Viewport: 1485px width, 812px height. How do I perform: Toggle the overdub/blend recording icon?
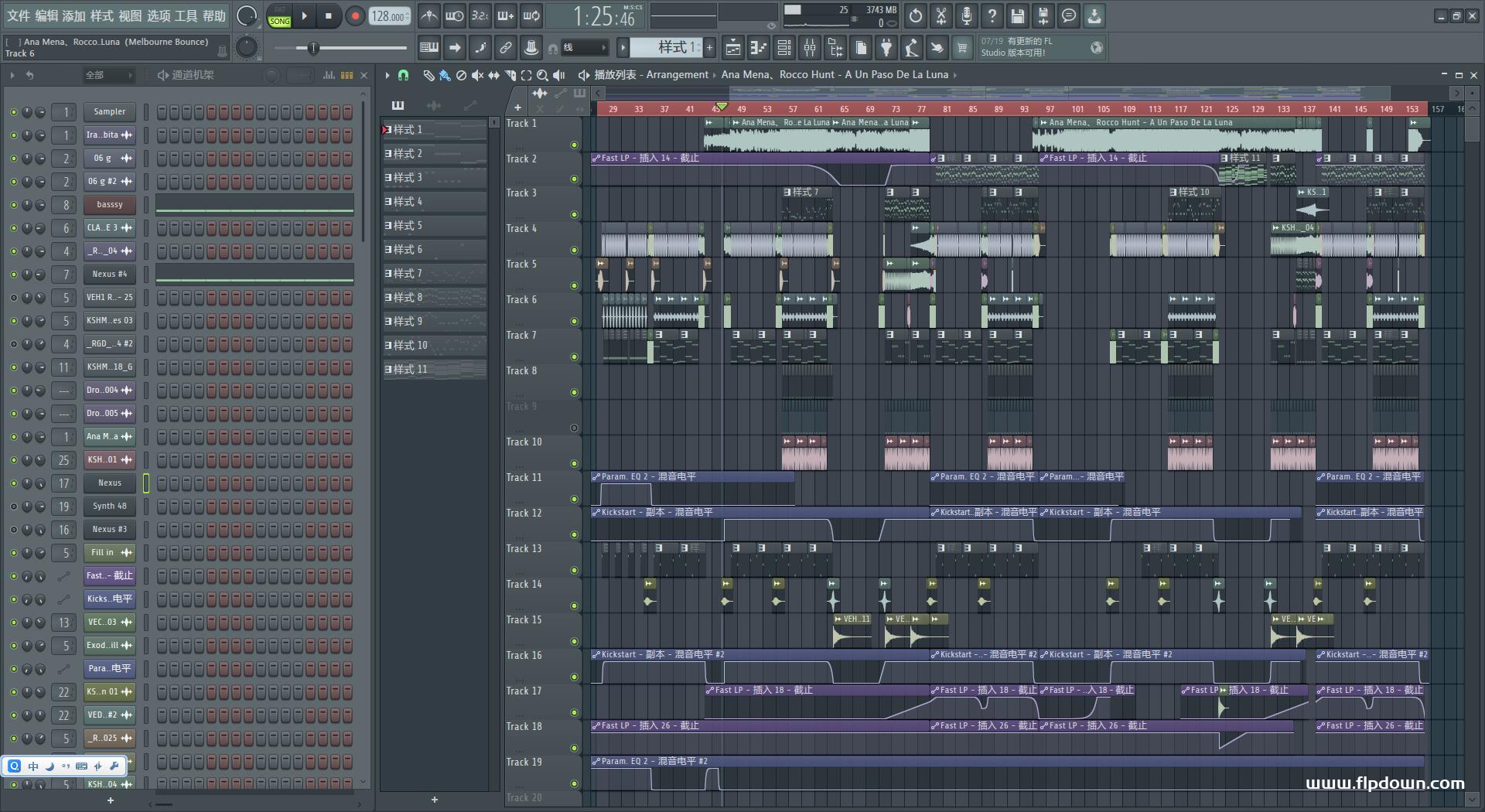coord(506,15)
